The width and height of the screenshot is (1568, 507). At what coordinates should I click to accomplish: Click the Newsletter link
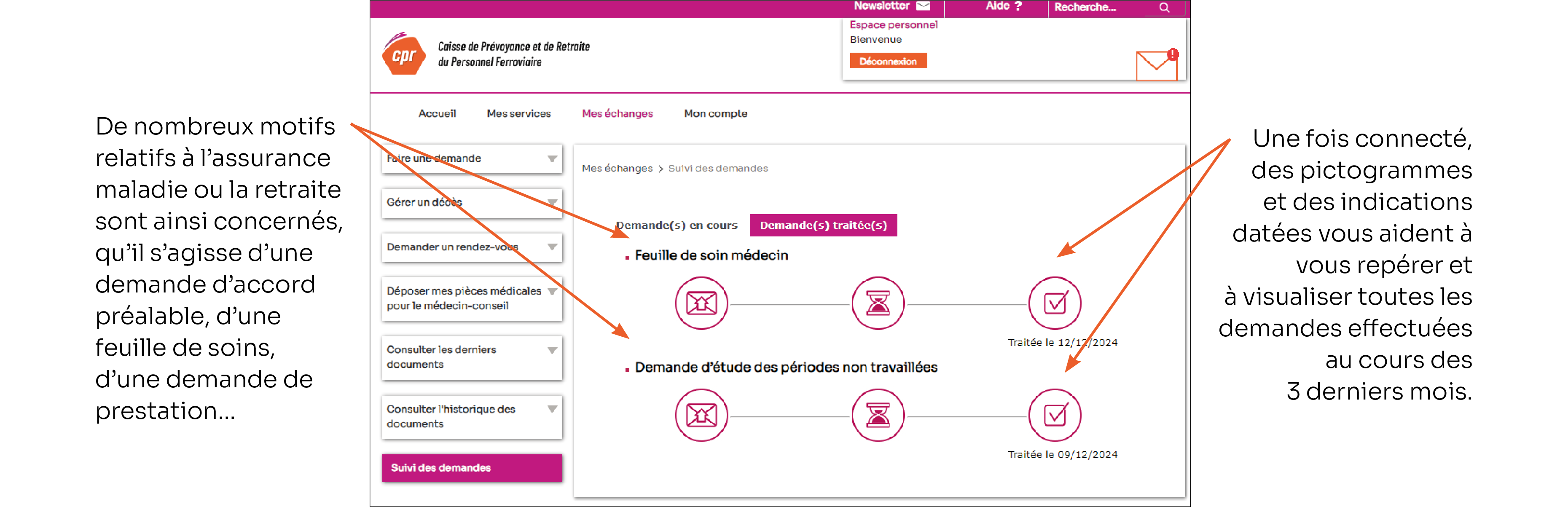tap(881, 6)
